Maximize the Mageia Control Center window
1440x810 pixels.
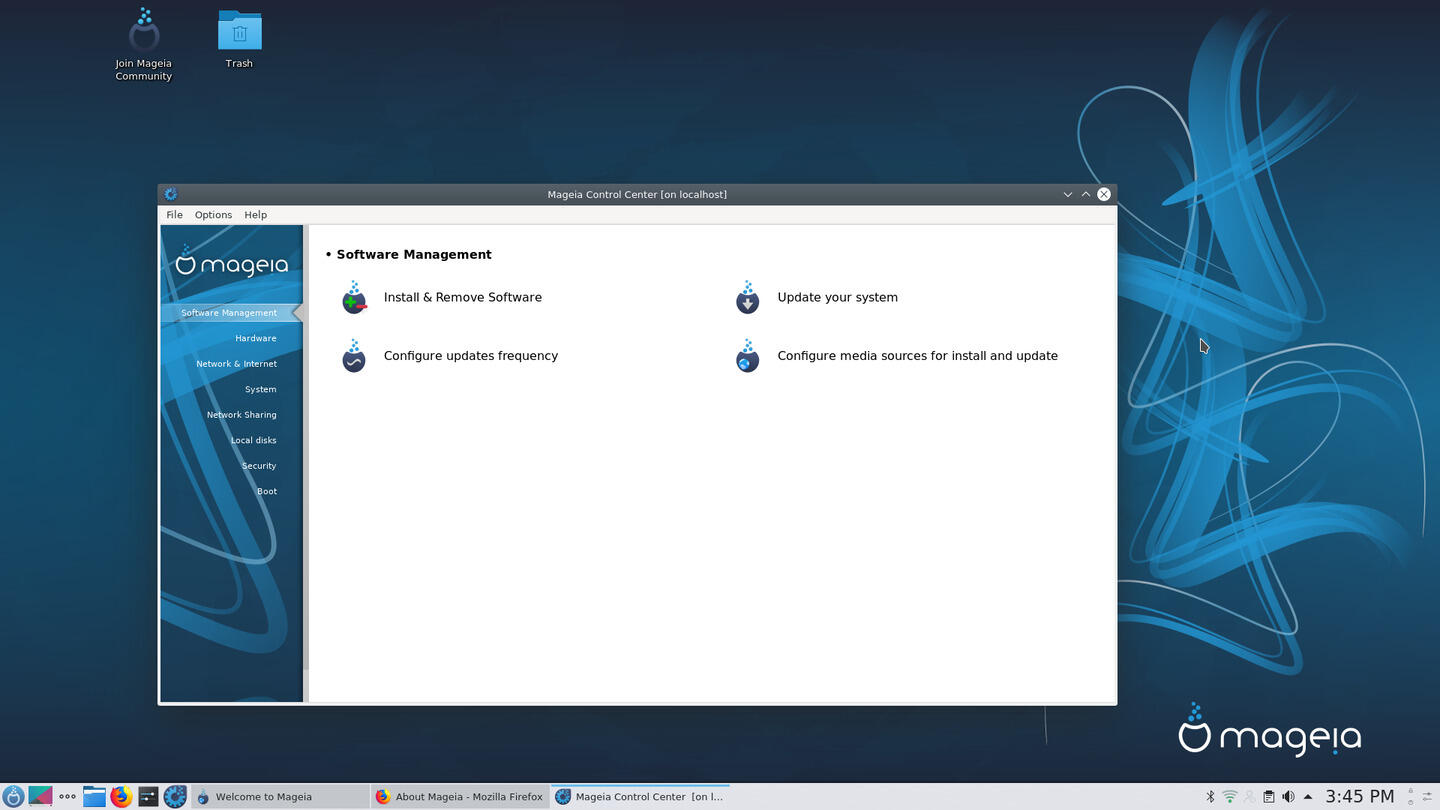click(x=1086, y=194)
